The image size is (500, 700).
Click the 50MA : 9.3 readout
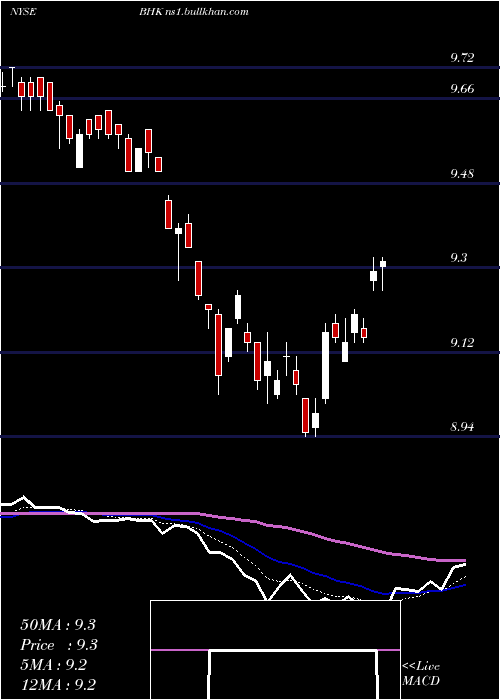pyautogui.click(x=58, y=625)
